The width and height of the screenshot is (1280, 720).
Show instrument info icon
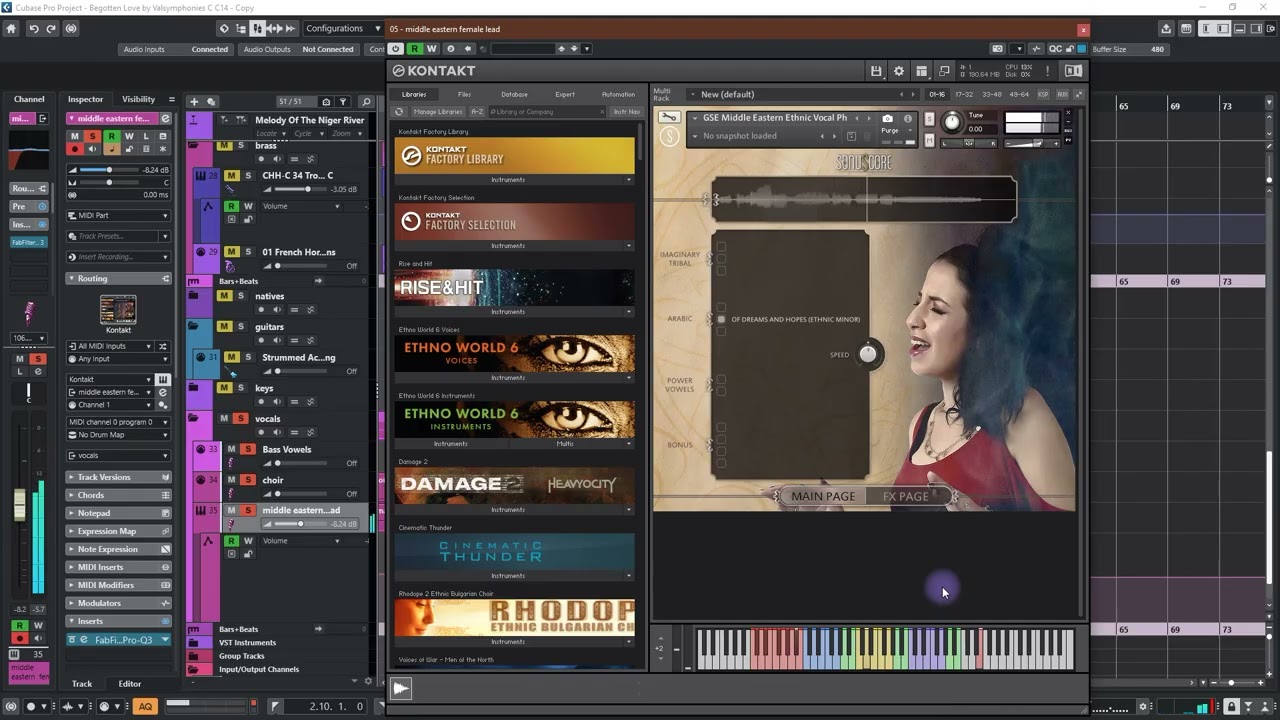point(908,118)
